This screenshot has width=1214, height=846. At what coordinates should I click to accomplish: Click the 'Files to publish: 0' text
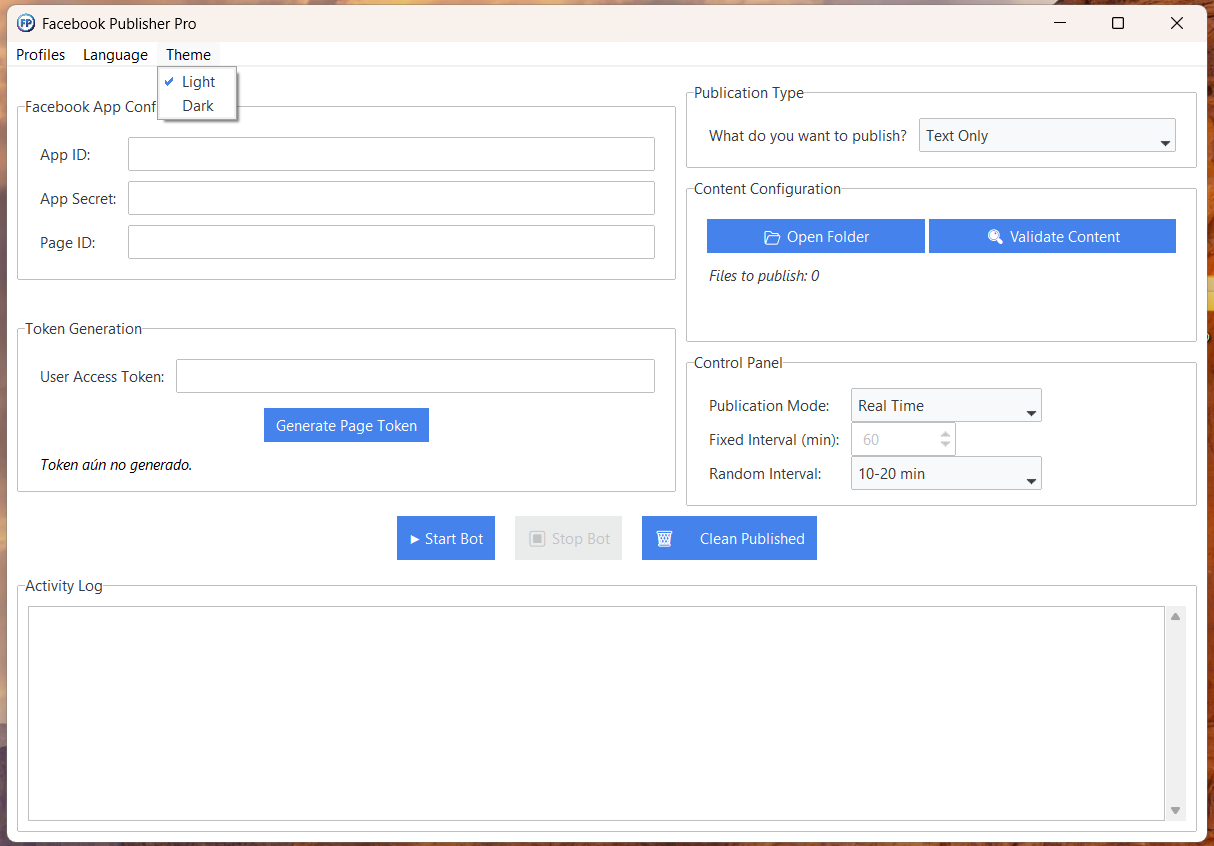click(764, 276)
